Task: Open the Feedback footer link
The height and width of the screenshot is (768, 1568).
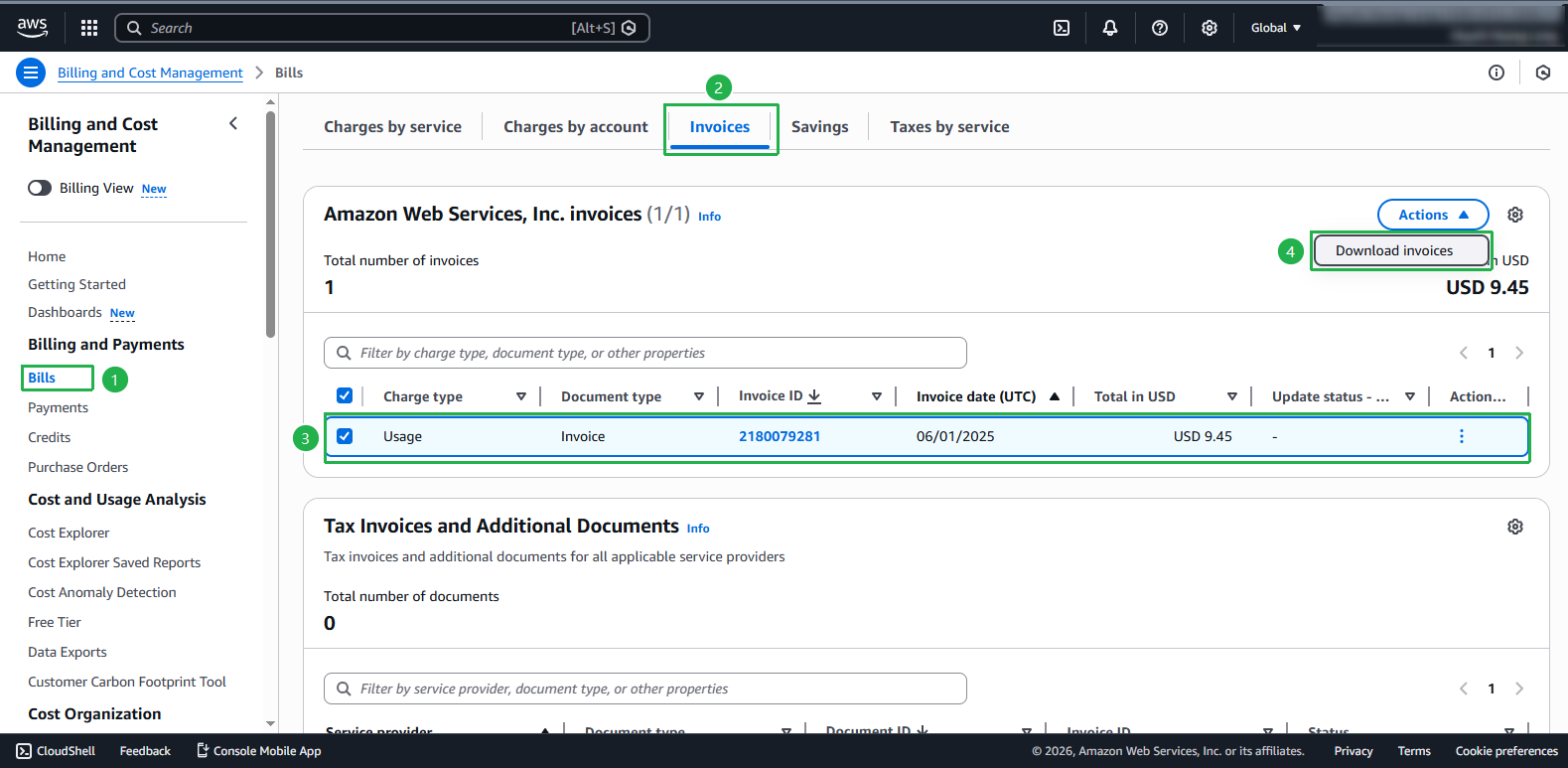Action: [x=145, y=751]
